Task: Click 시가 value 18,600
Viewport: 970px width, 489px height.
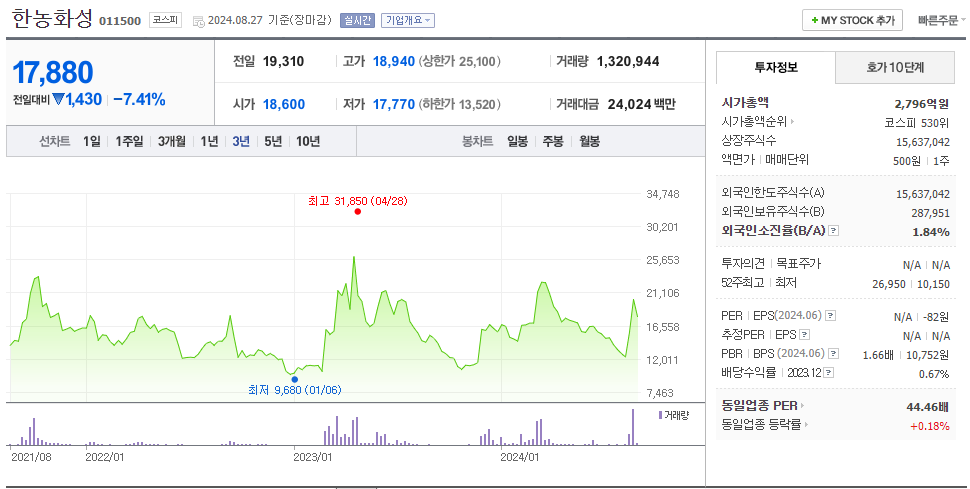Action: pyautogui.click(x=284, y=104)
